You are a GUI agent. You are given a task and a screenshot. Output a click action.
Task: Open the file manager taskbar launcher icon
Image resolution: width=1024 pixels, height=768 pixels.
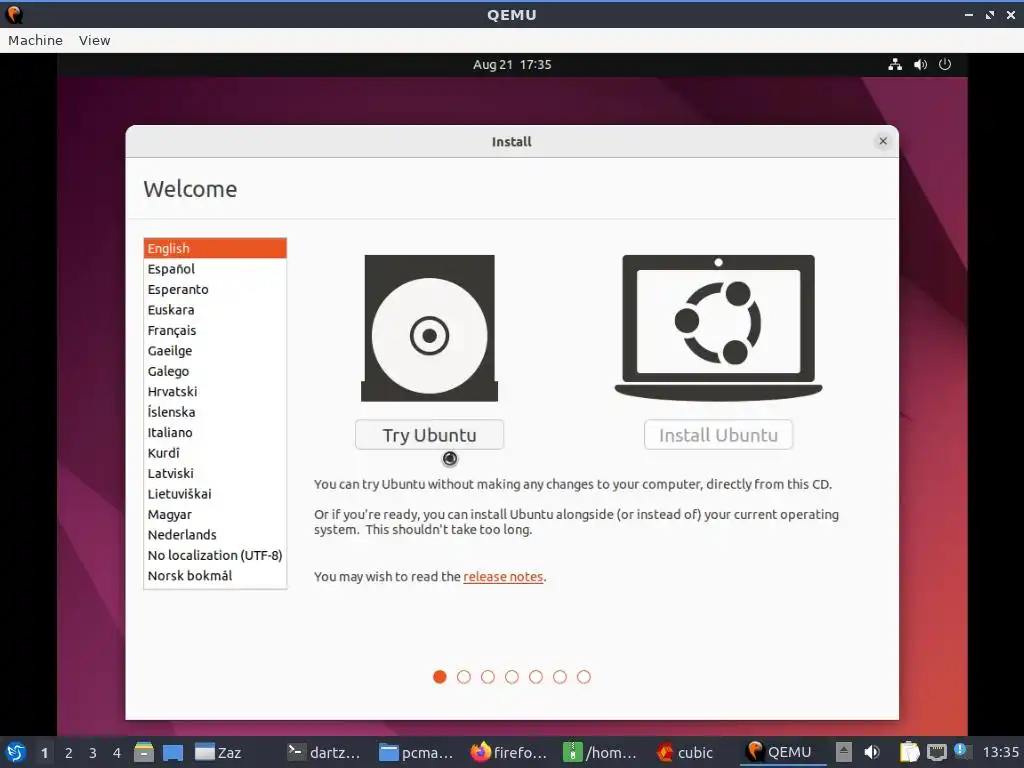[x=144, y=752]
